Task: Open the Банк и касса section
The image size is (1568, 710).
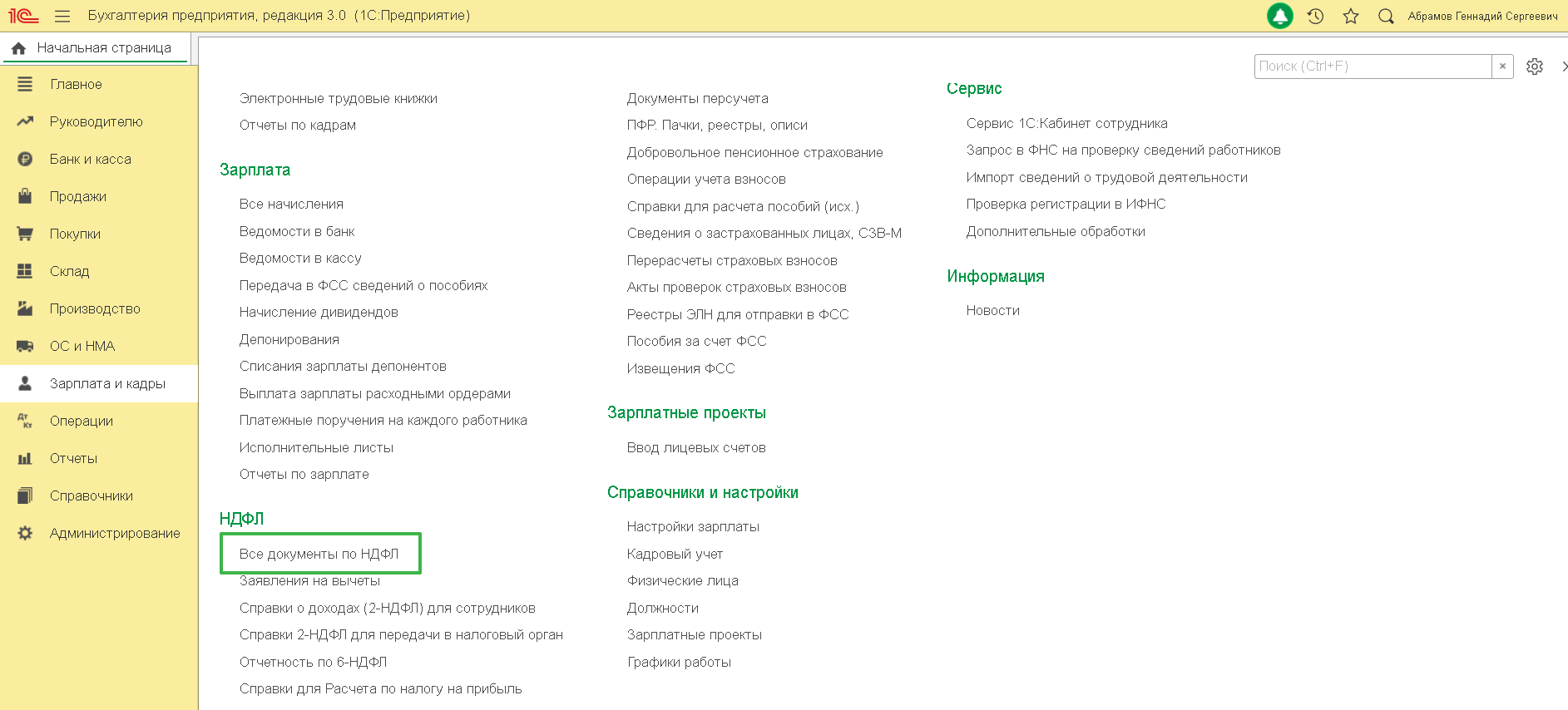Action: [91, 159]
